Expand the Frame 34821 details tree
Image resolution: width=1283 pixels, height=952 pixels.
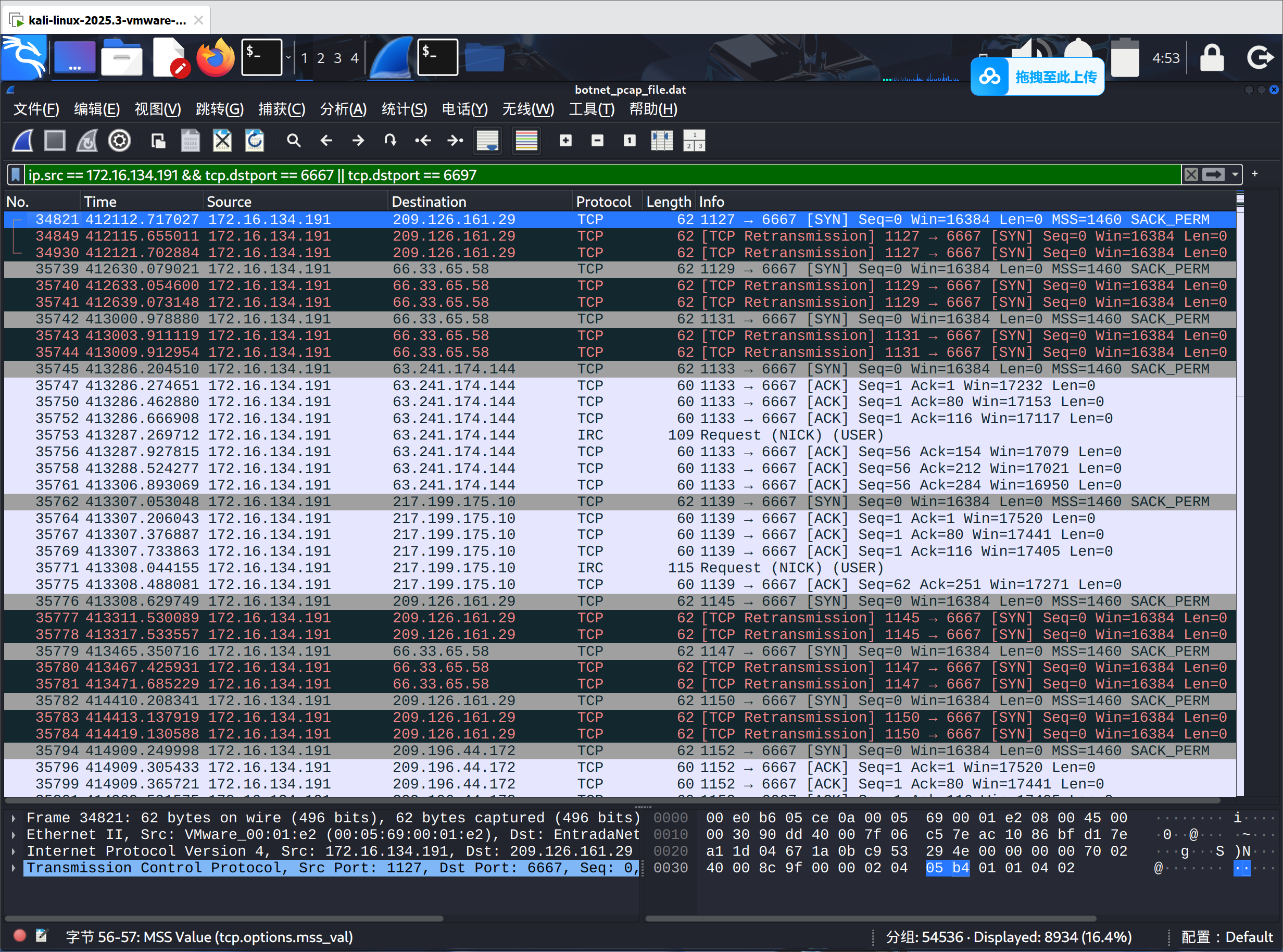pyautogui.click(x=14, y=818)
